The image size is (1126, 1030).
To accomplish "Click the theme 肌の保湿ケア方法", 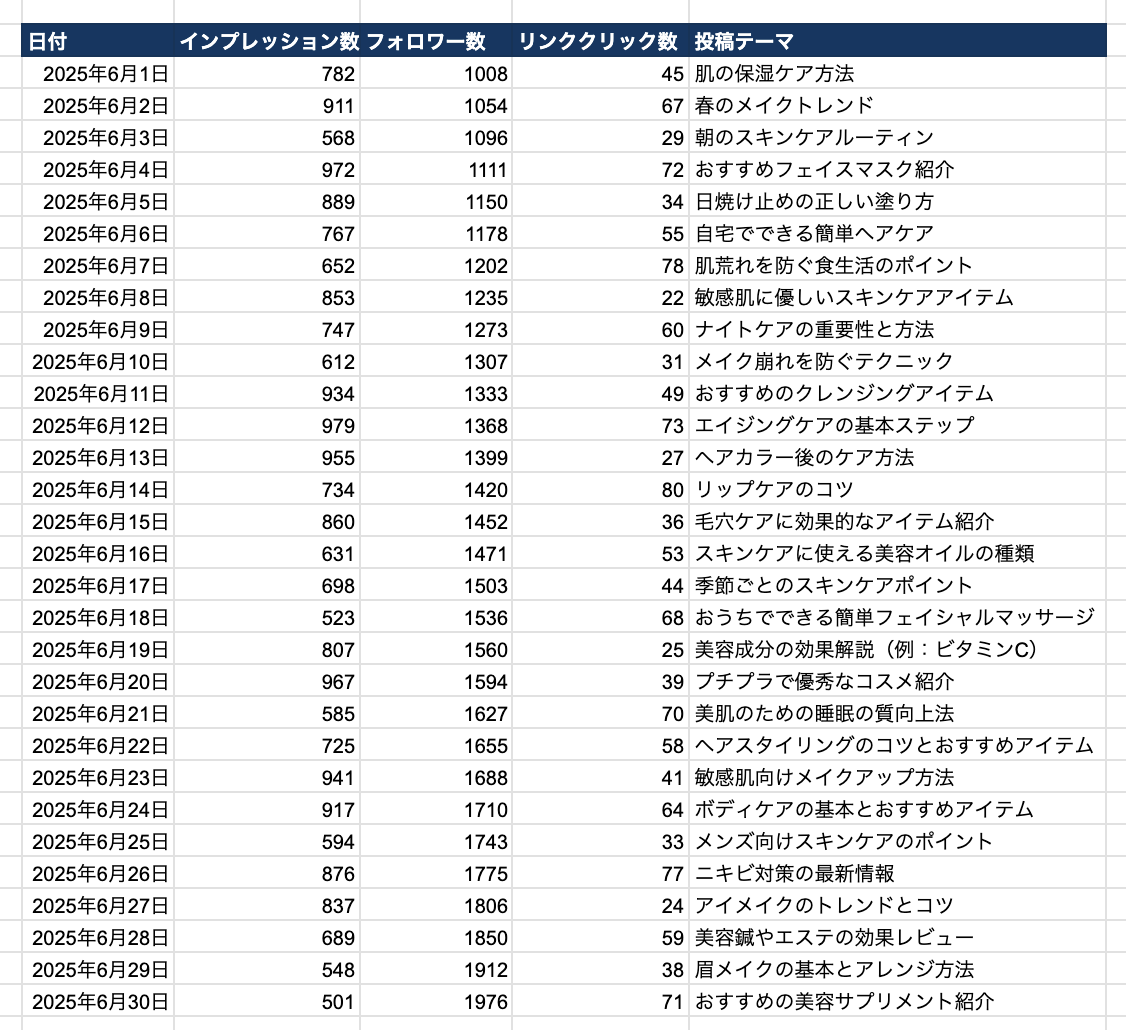I will click(898, 73).
